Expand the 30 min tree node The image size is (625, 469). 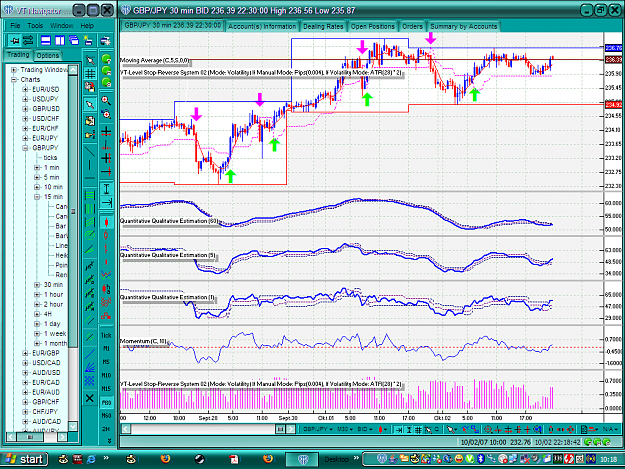37,285
